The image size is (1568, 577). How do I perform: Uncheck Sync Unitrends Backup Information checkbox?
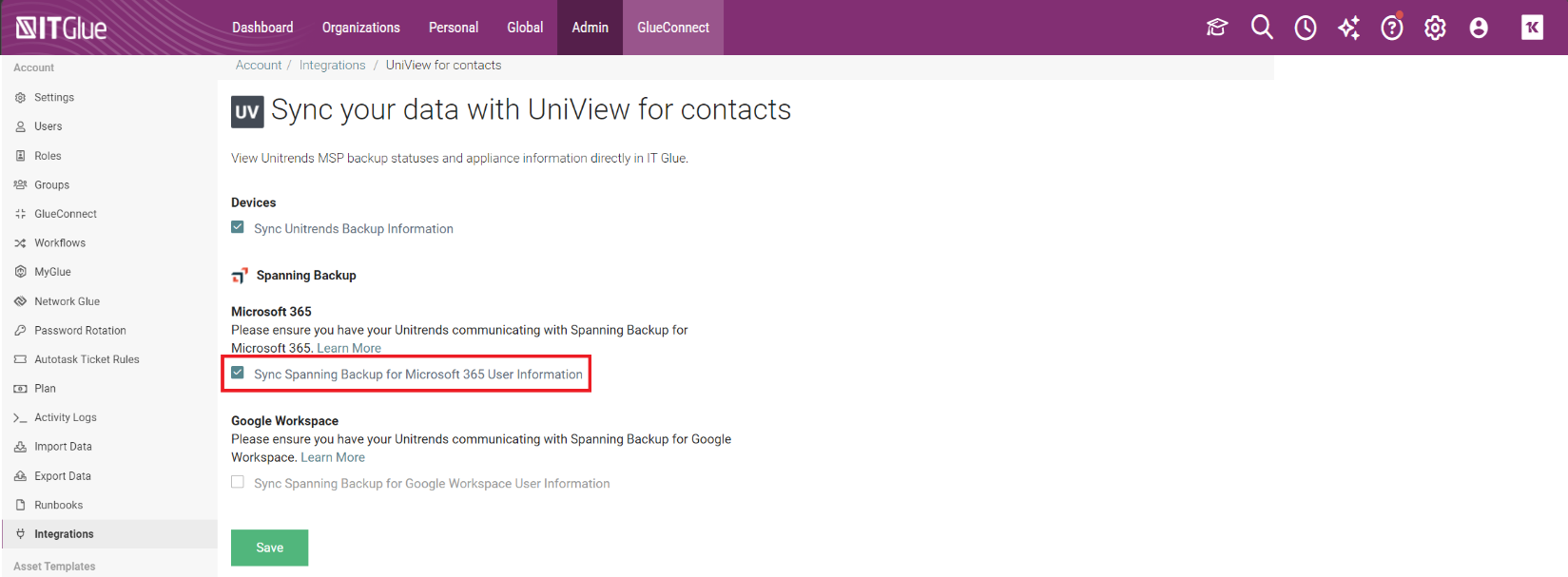[x=238, y=227]
